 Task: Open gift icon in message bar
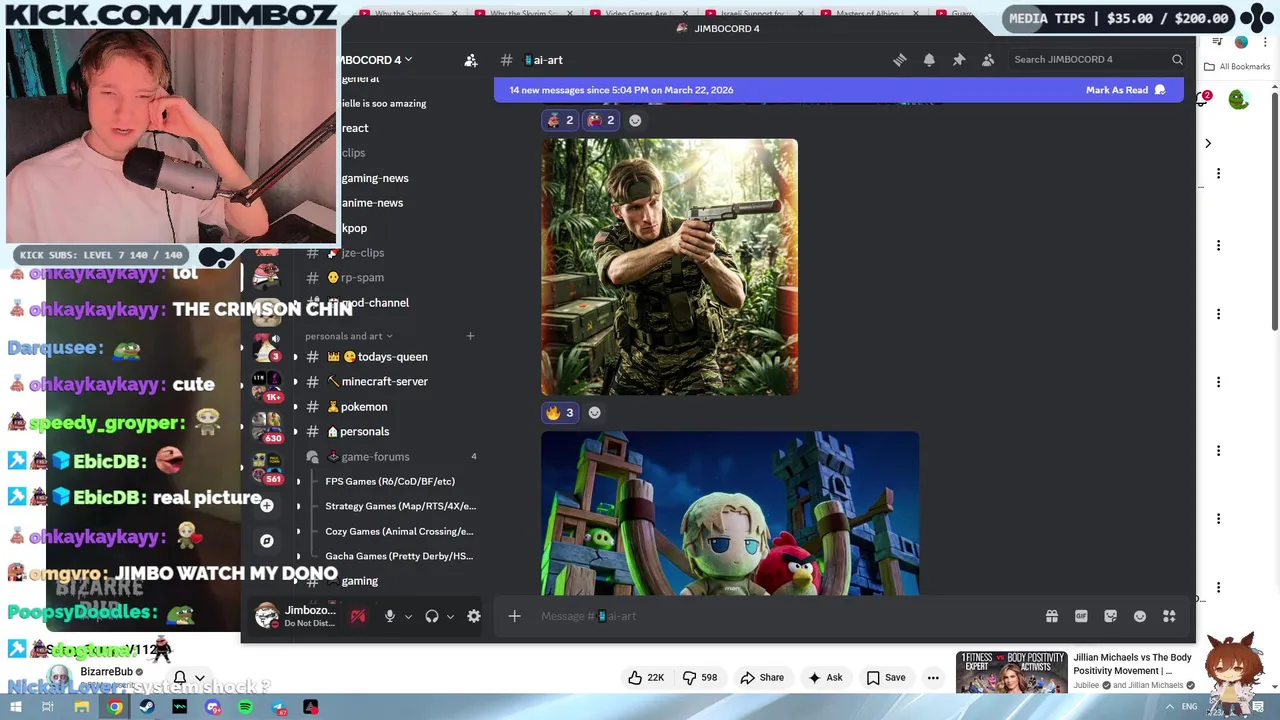tap(1052, 616)
